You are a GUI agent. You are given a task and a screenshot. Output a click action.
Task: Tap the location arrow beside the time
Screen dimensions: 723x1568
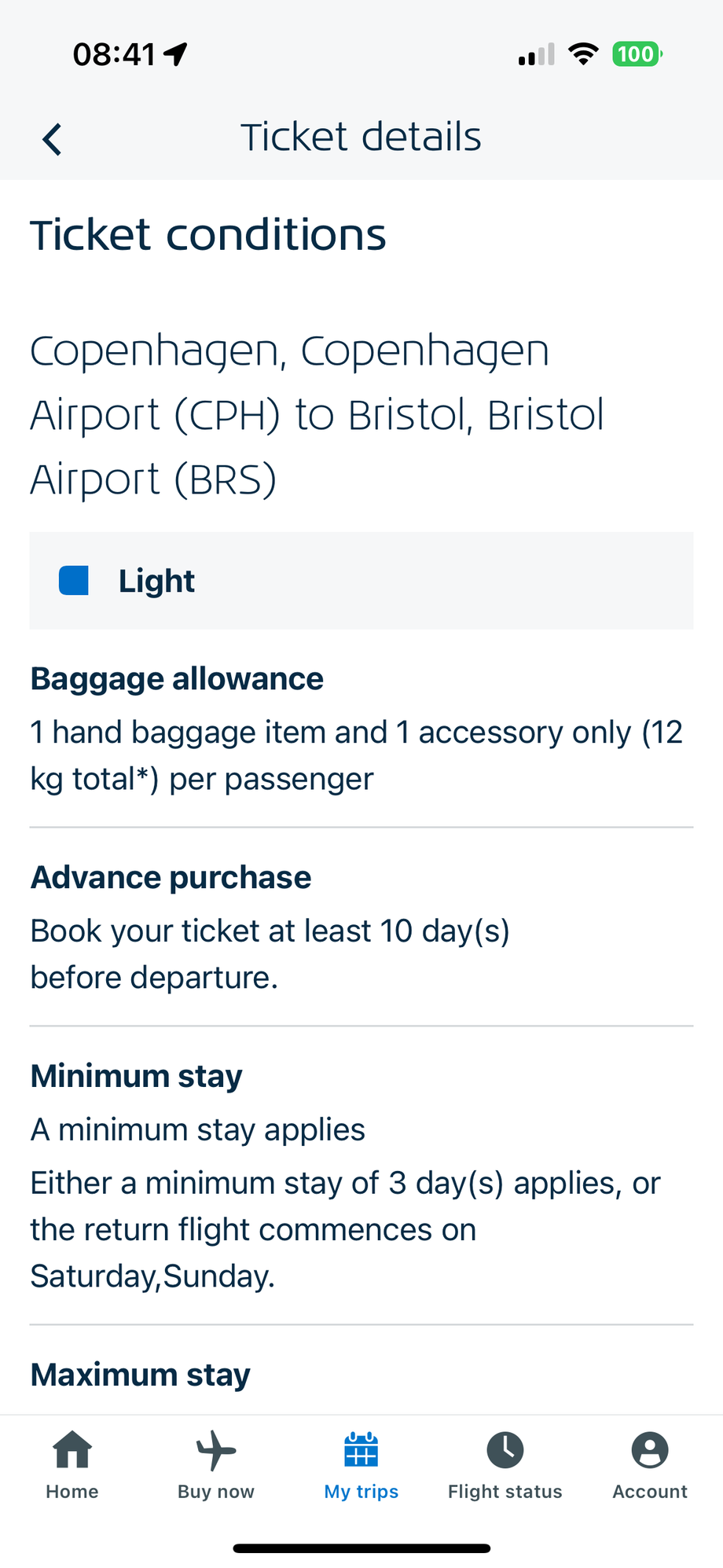176,54
